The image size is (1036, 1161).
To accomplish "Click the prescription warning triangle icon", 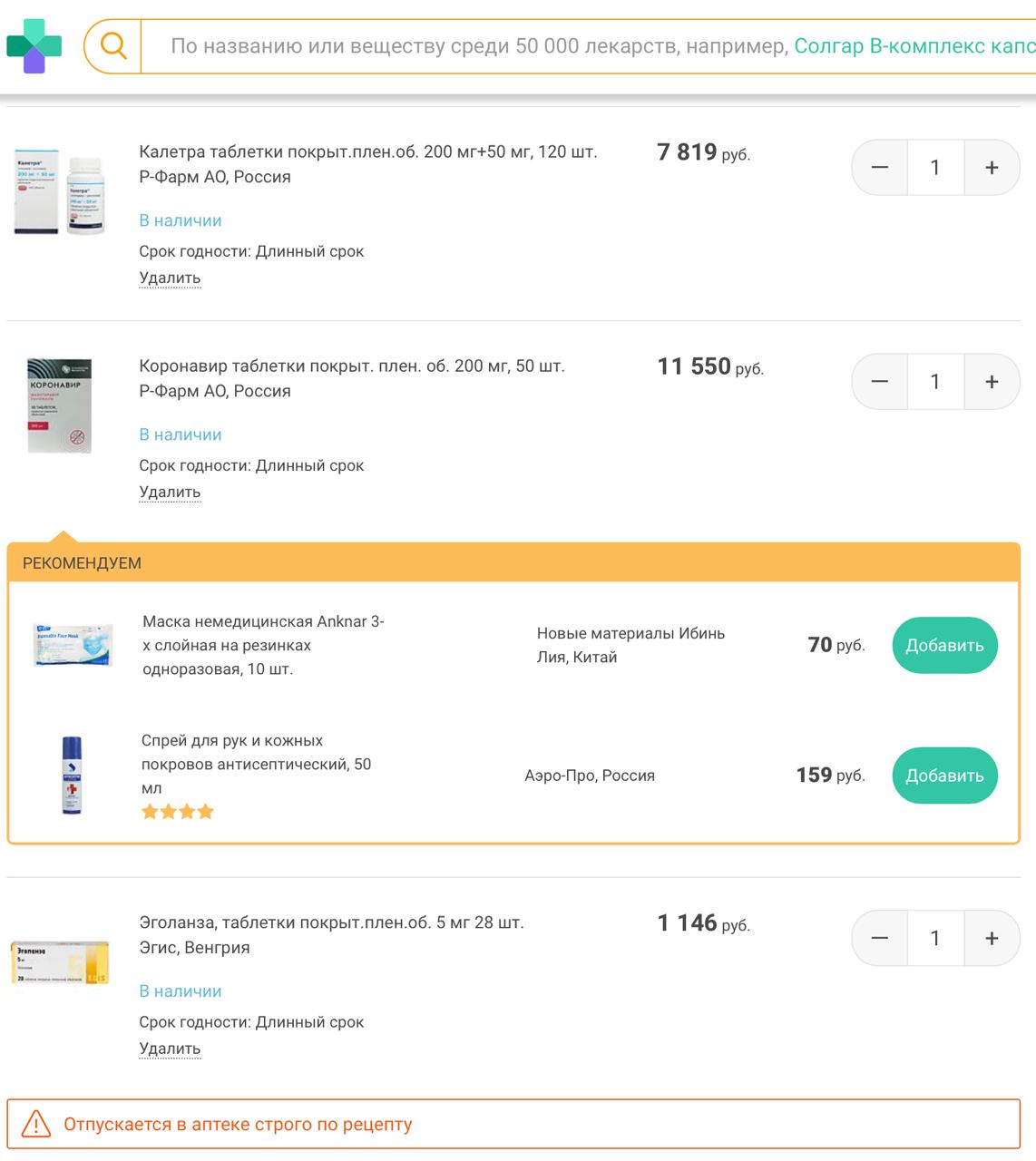I will (36, 1125).
